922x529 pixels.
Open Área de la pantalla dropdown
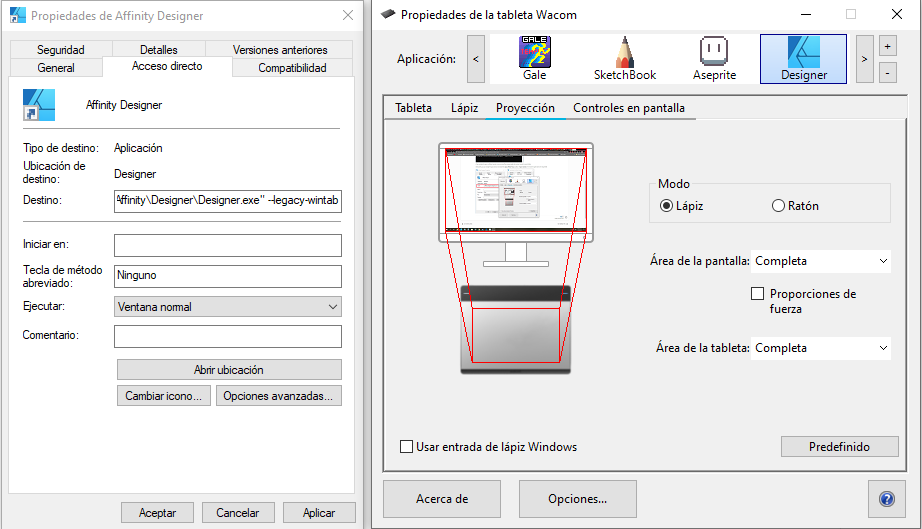click(x=821, y=261)
